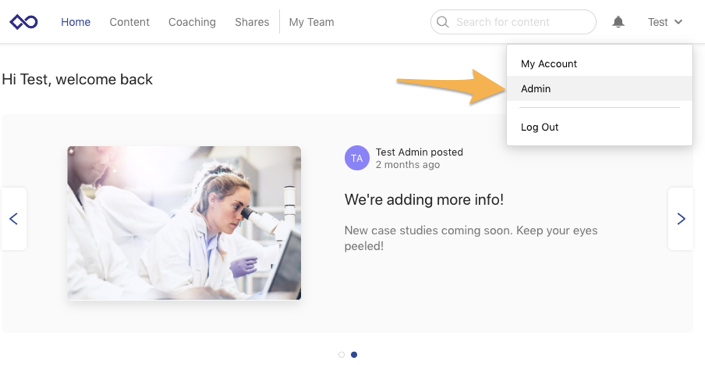Collapse the Test user dropdown
This screenshot has width=705, height=365.
coord(665,22)
